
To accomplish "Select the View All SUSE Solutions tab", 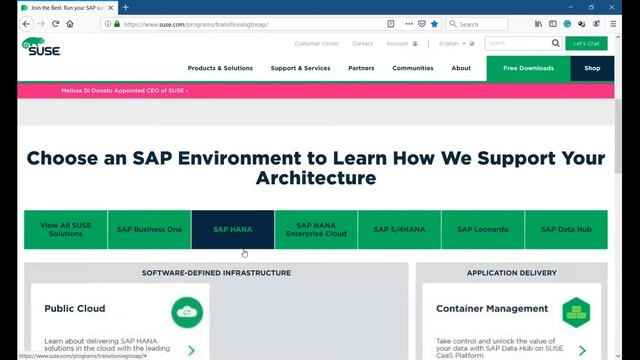I will click(x=66, y=229).
